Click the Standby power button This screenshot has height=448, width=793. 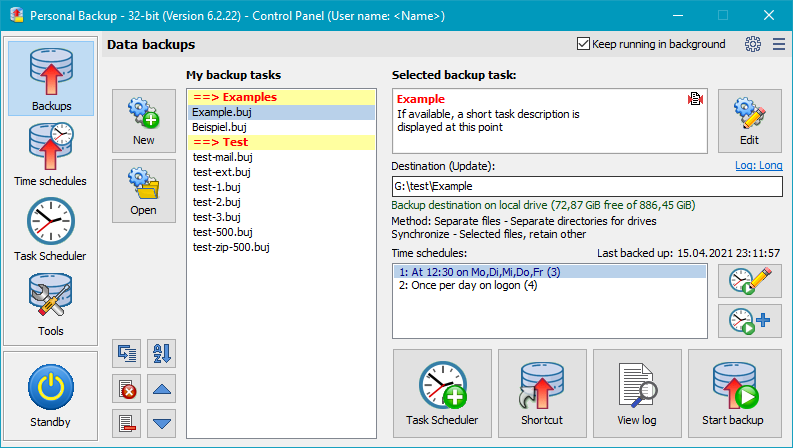(50, 394)
